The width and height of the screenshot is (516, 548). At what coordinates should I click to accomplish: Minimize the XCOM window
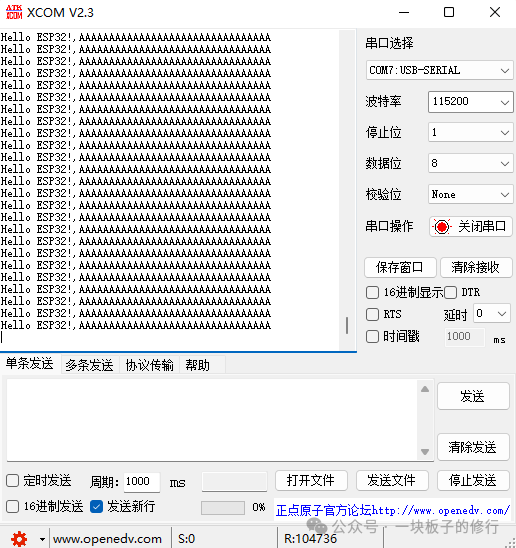coord(404,12)
